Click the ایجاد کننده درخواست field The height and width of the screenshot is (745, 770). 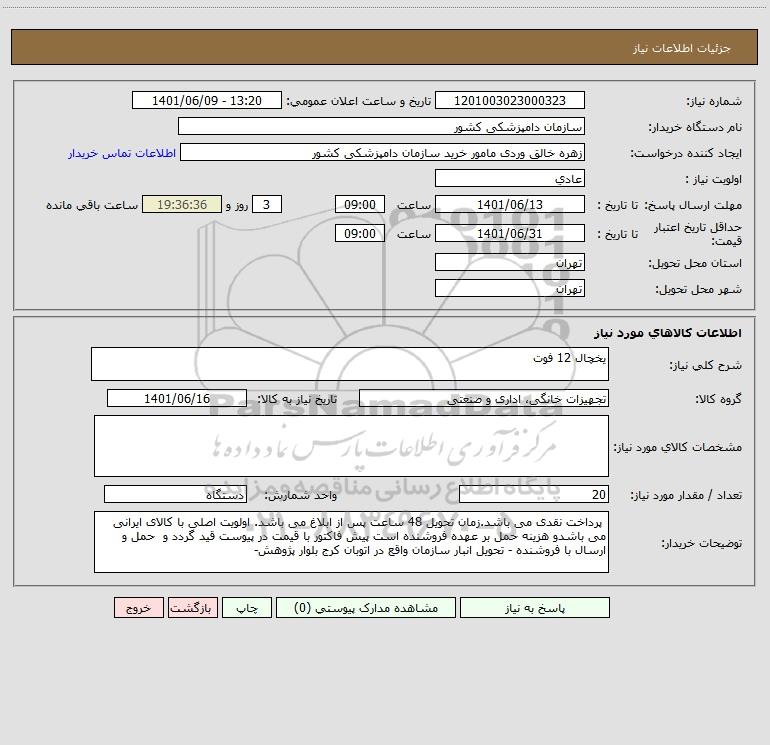tap(383, 152)
